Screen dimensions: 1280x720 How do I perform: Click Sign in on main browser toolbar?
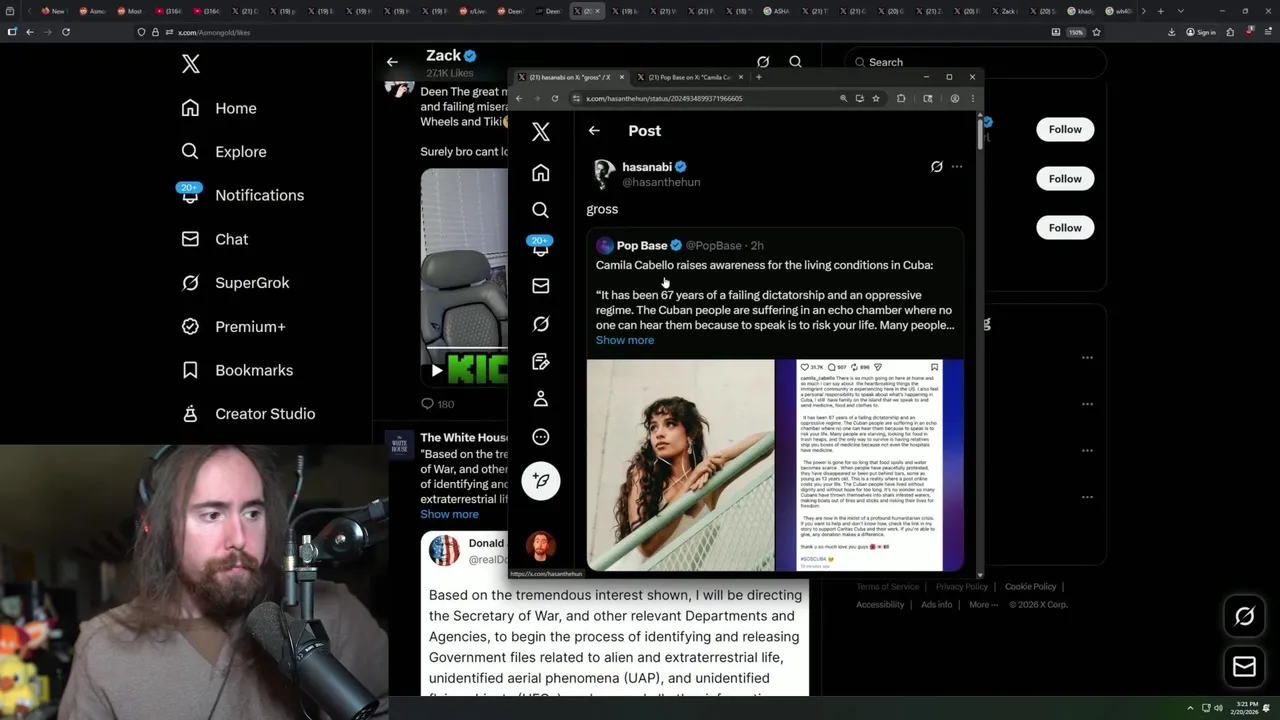tap(1201, 32)
